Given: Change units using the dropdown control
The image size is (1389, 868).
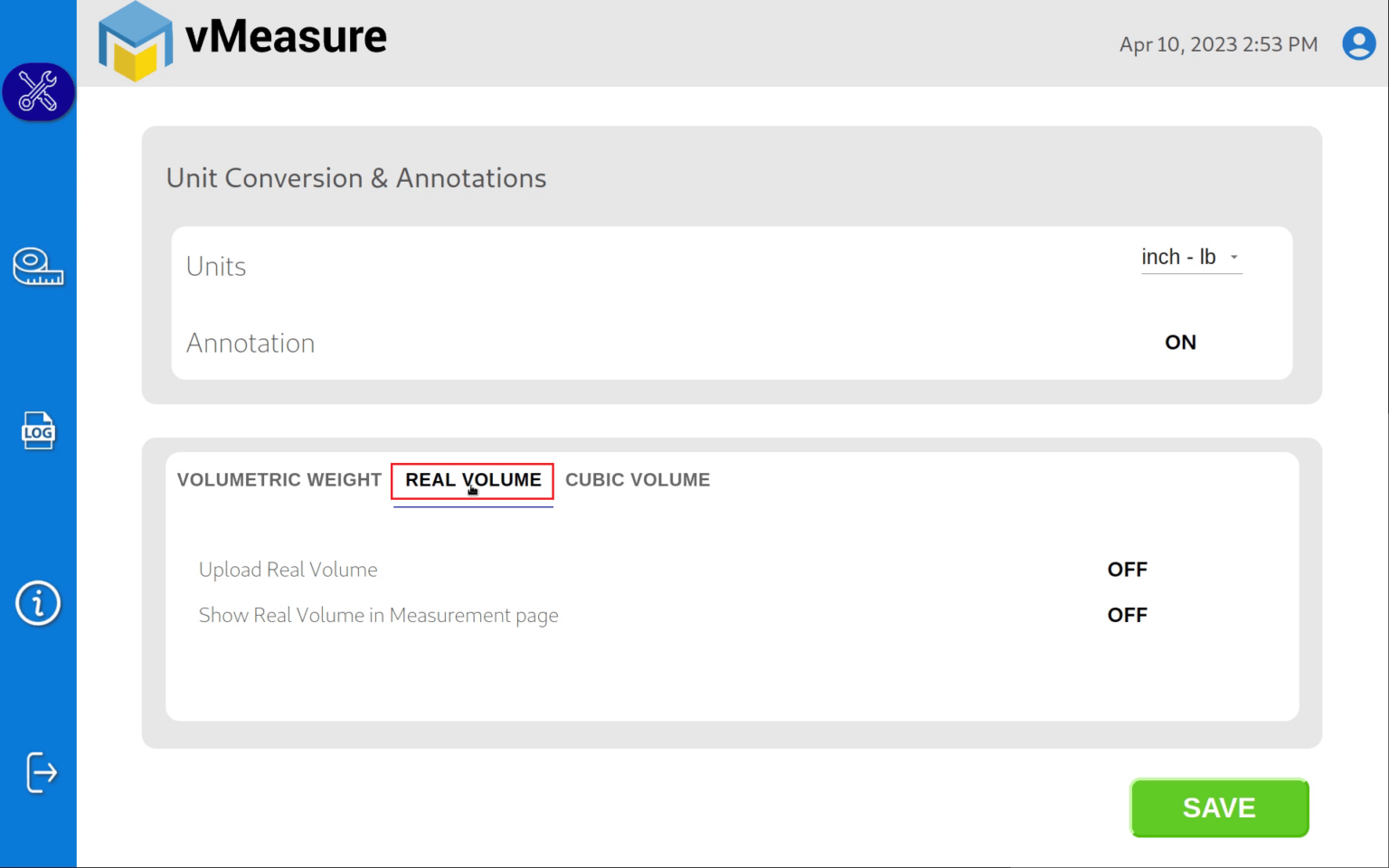Looking at the screenshot, I should (x=1190, y=257).
